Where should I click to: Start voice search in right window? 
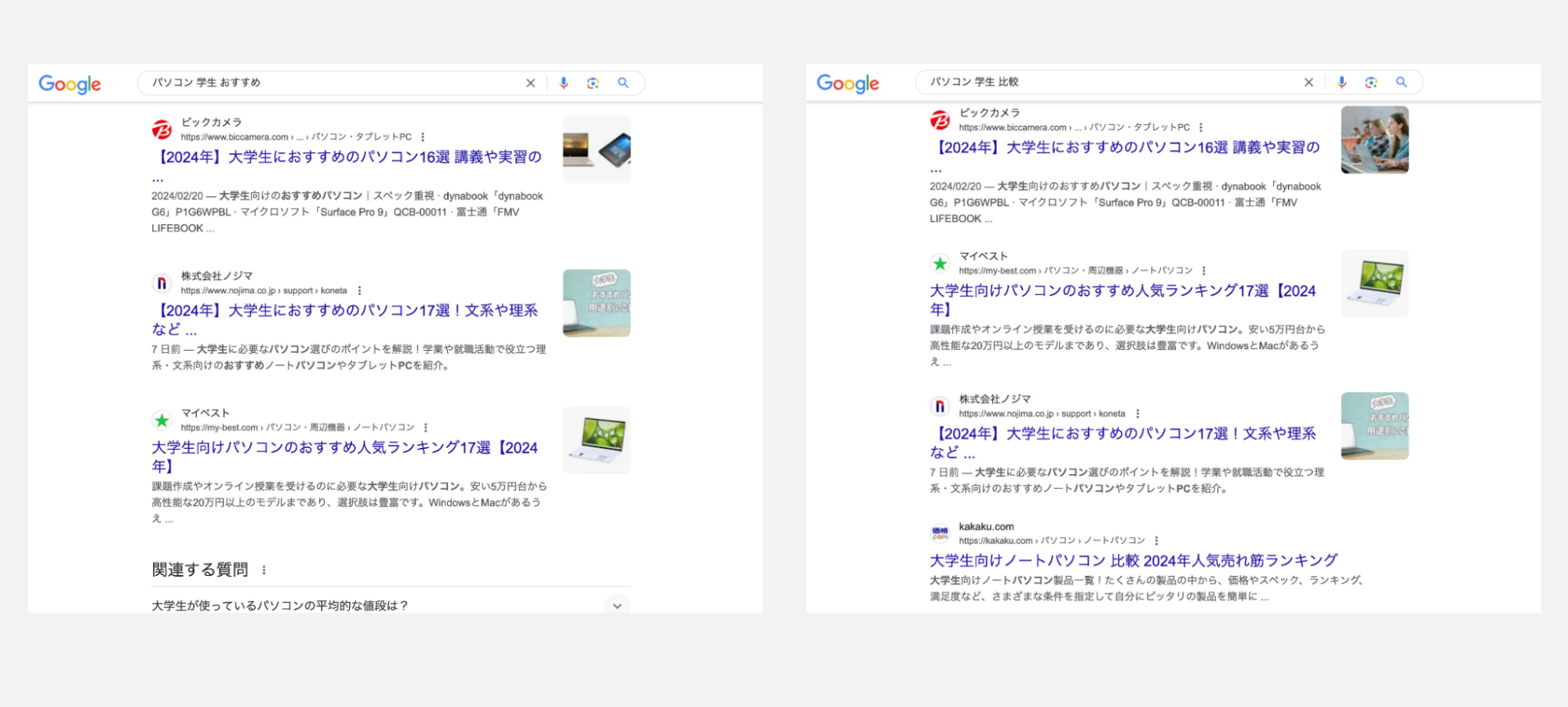click(1341, 82)
